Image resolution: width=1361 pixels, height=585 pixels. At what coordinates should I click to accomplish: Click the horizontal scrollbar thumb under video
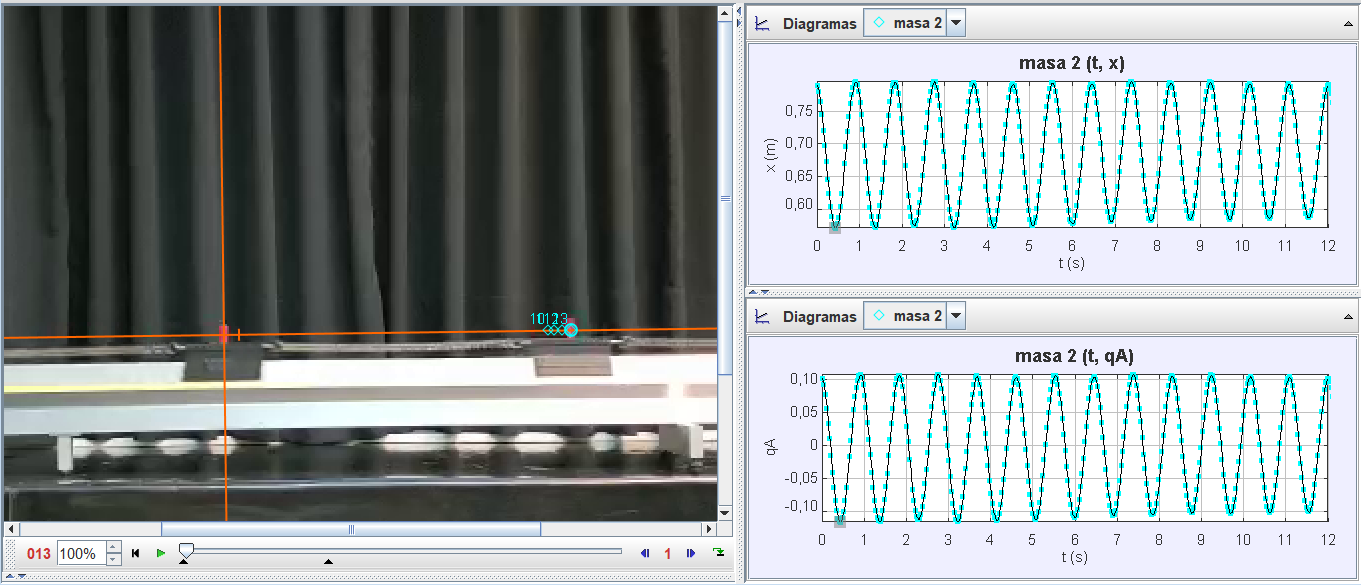pyautogui.click(x=351, y=529)
